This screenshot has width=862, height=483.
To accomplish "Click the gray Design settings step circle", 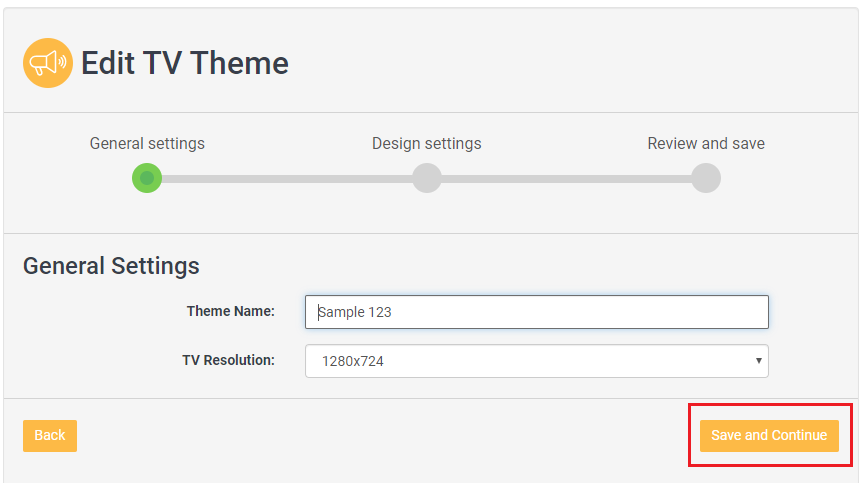I will tap(427, 178).
